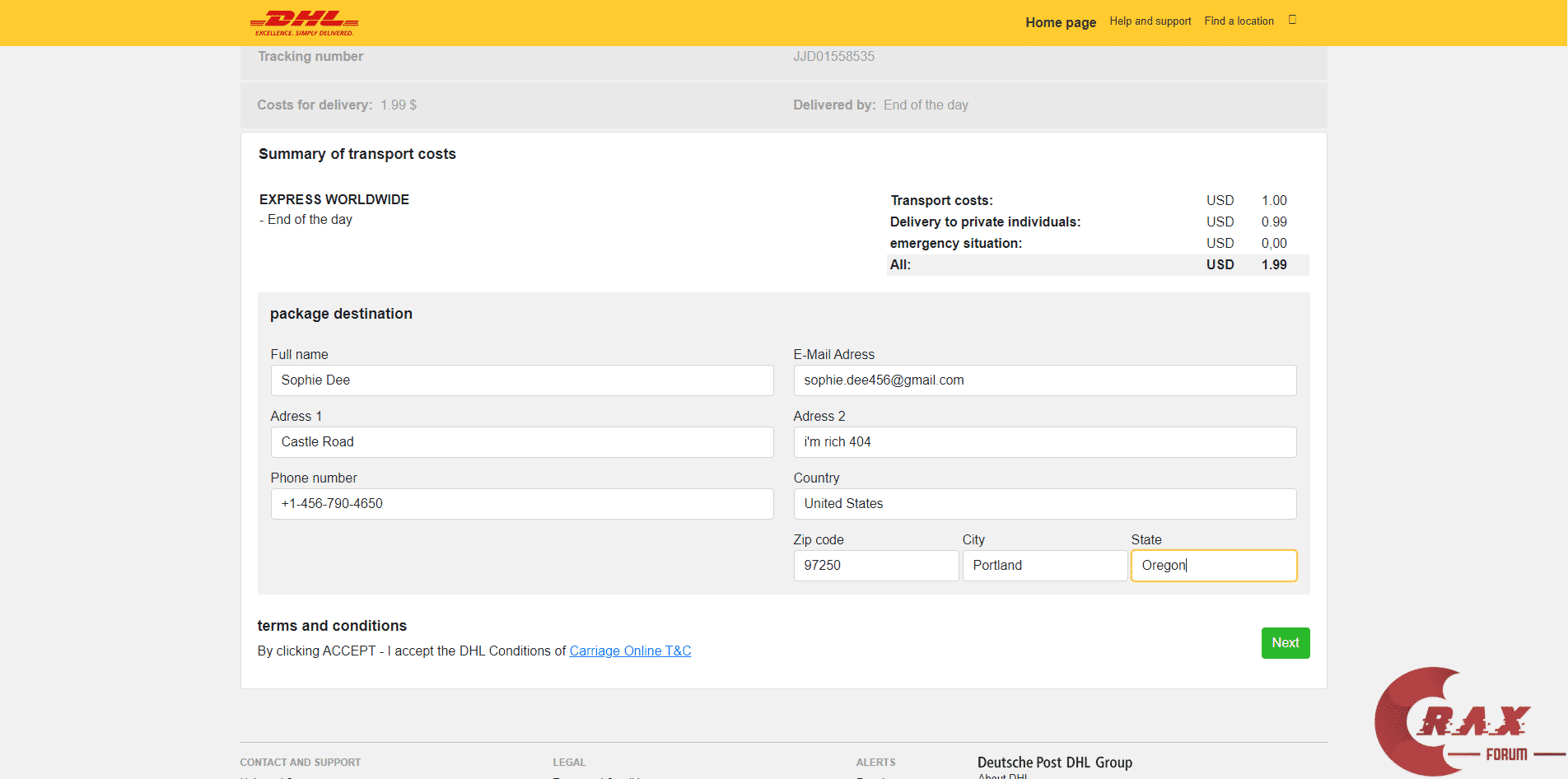Click the total amount 1.99 in All row
This screenshot has height=779, width=1568.
point(1273,265)
